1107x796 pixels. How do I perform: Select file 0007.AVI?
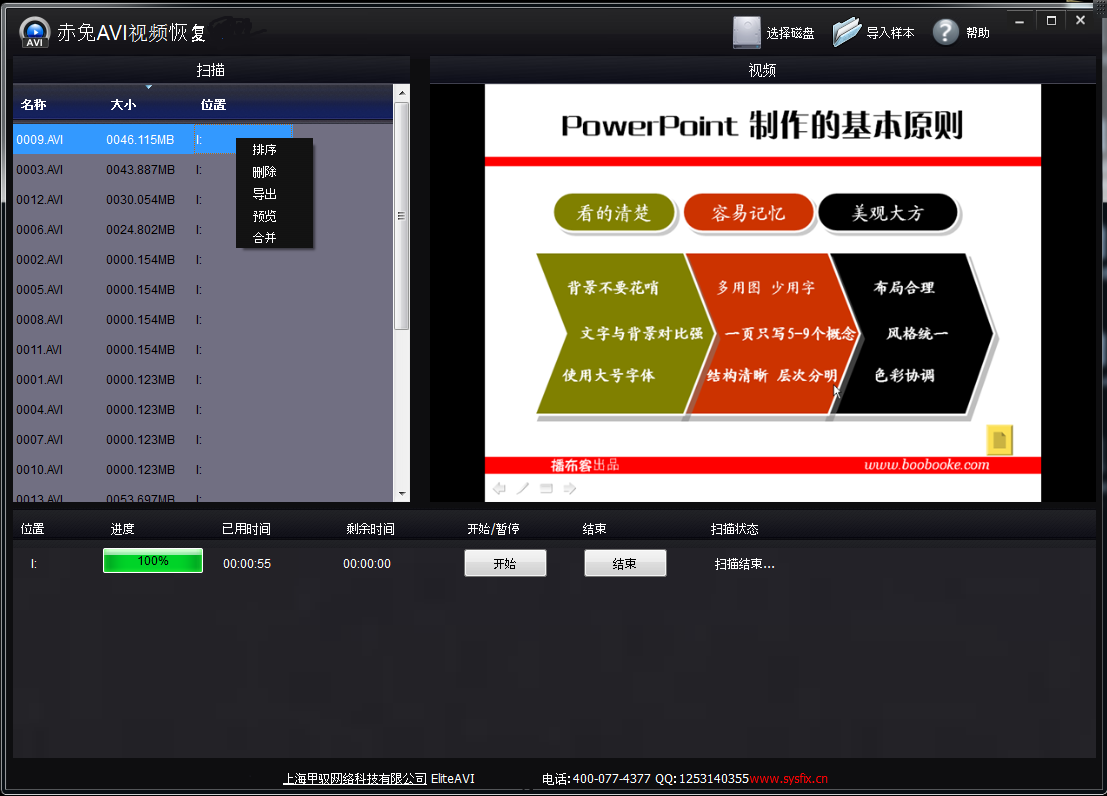tap(40, 440)
